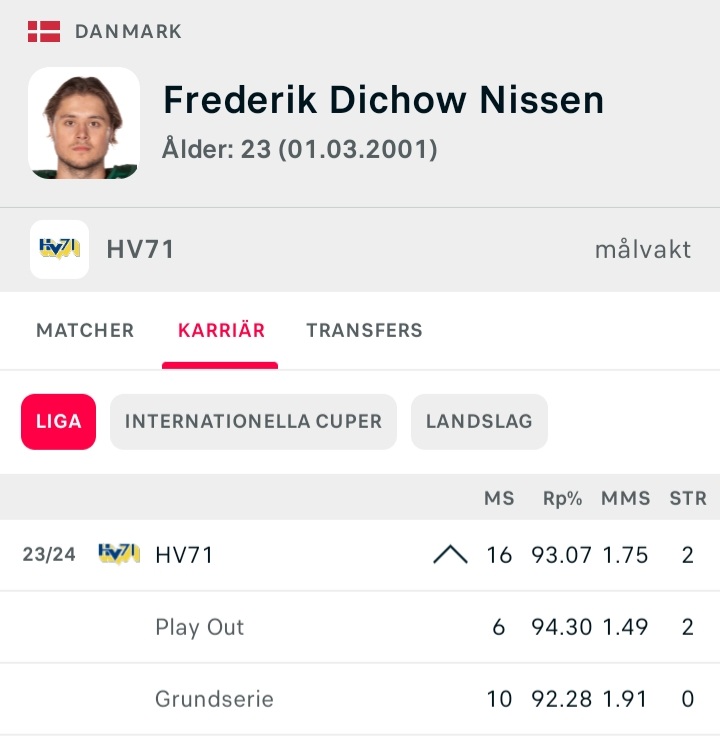
Task: Collapse the 23/24 HV71 season row
Action: 450,554
